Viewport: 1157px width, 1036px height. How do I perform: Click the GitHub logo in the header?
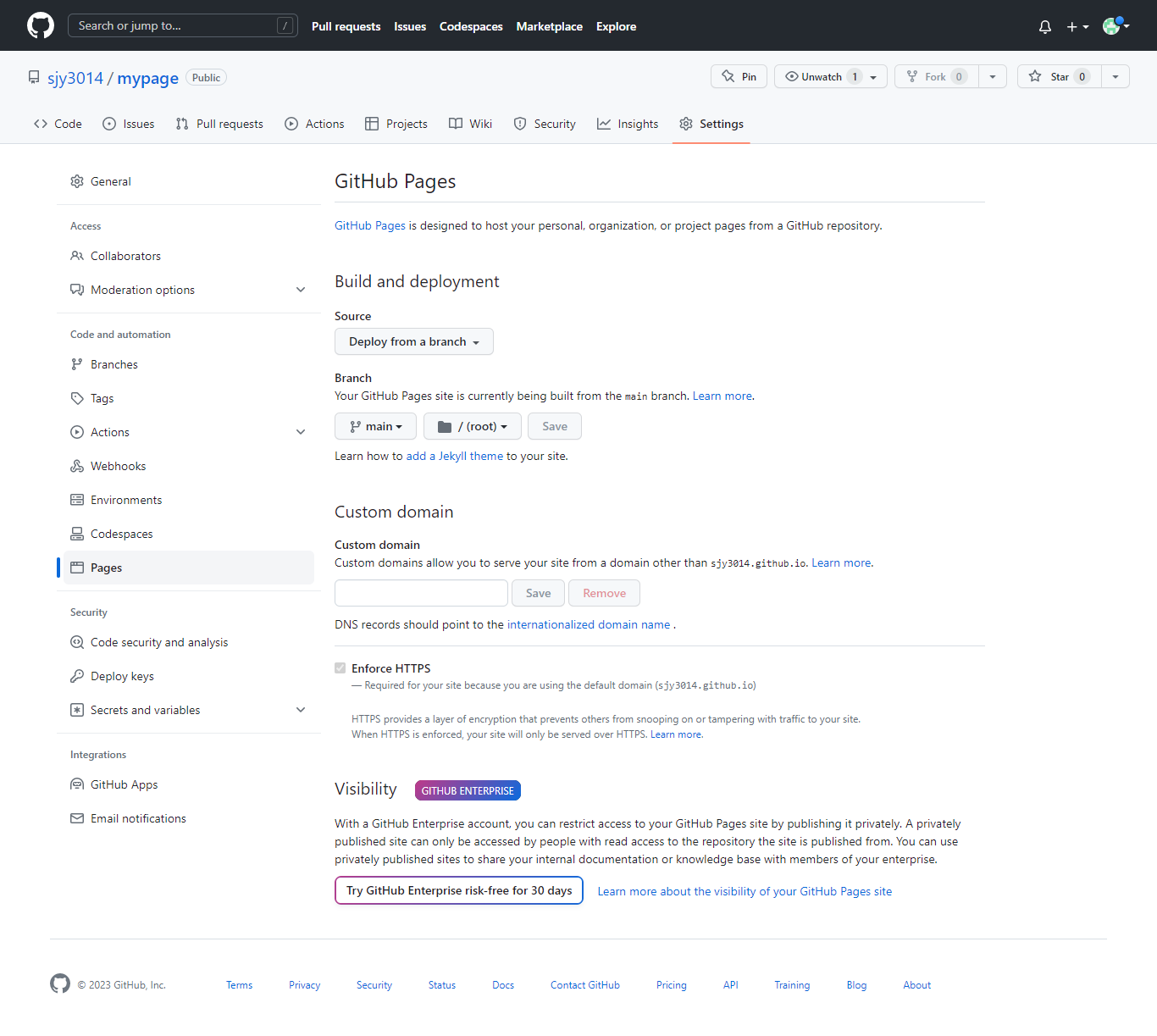(x=41, y=25)
